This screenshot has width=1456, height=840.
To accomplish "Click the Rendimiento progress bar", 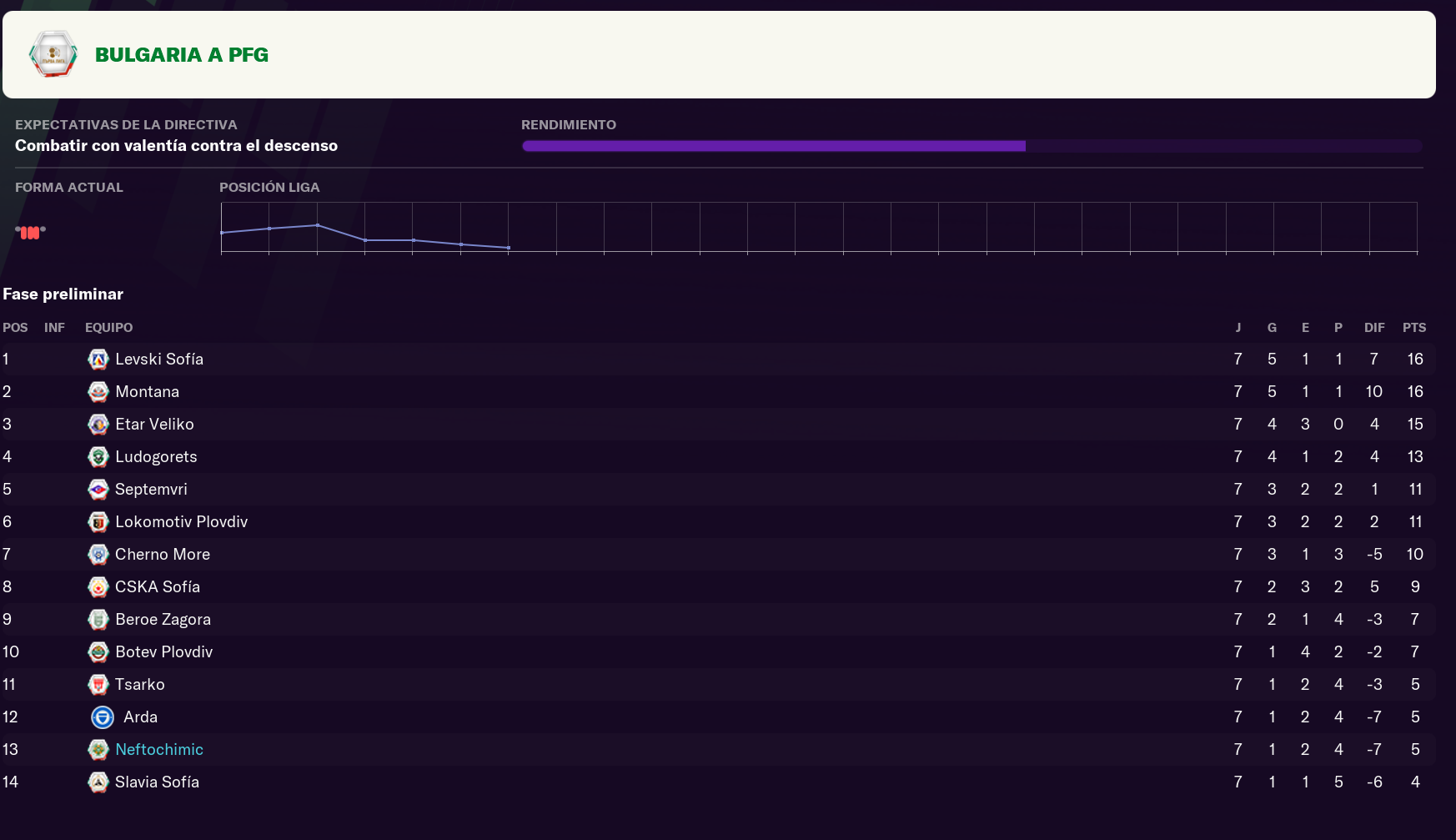I will [x=972, y=146].
